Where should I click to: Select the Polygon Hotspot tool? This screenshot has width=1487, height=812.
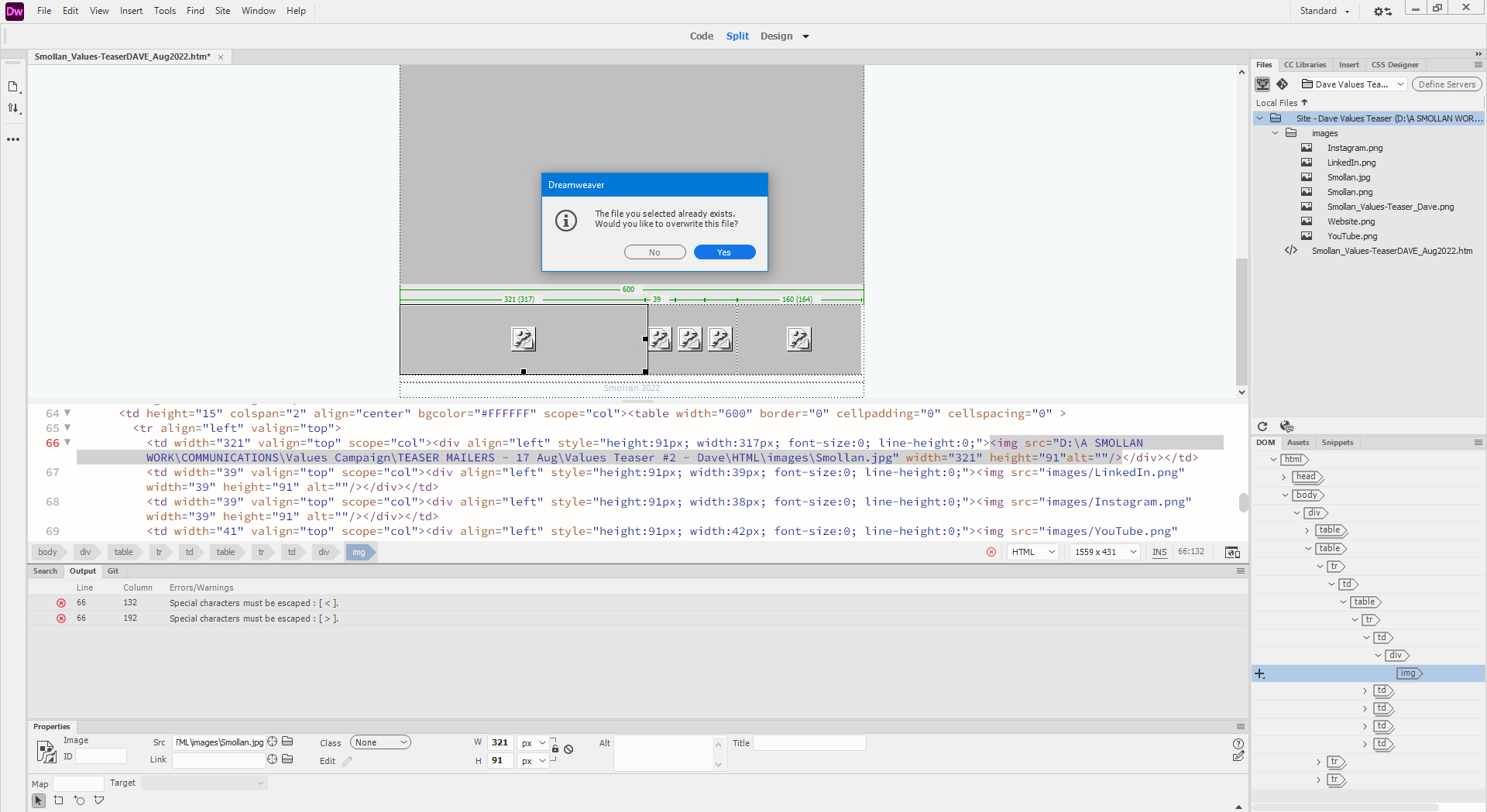pos(98,800)
